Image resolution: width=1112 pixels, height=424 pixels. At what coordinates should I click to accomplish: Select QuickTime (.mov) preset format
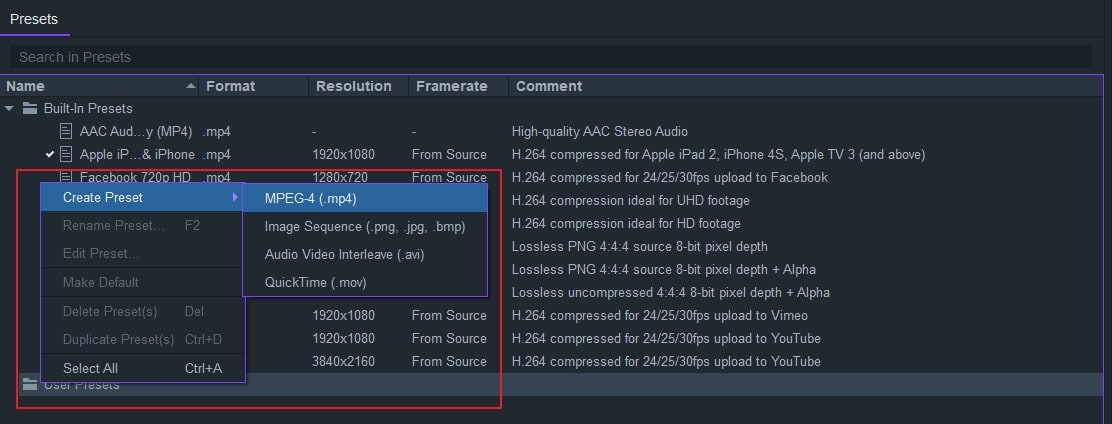315,282
